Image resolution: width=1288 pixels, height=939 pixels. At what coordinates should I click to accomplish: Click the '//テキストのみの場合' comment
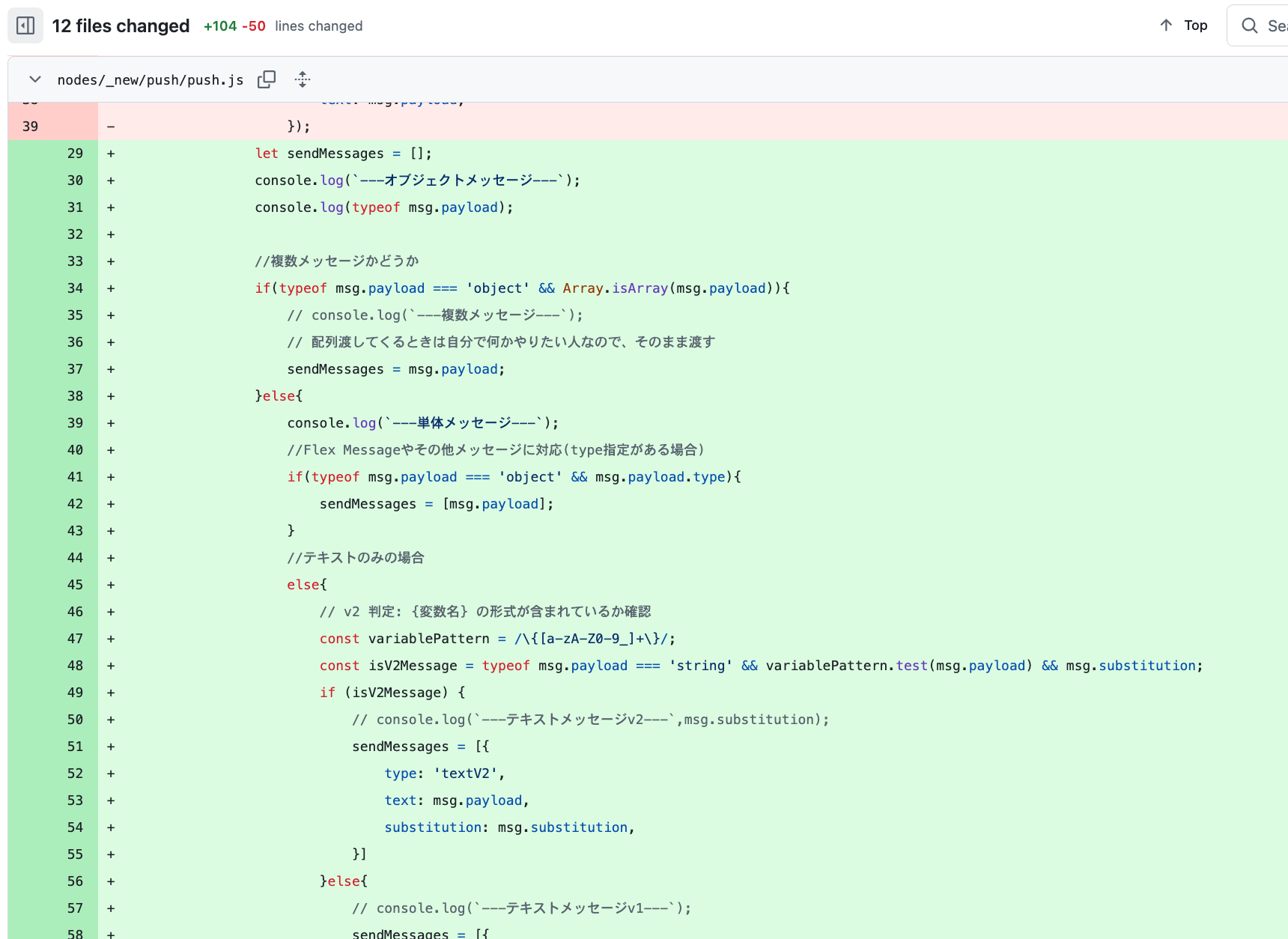(x=356, y=558)
